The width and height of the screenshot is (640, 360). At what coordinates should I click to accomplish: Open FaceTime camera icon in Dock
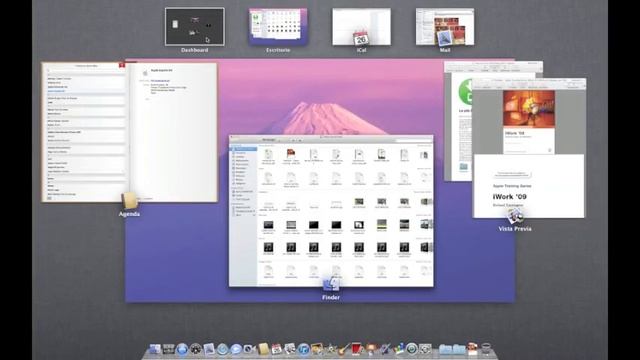pyautogui.click(x=249, y=349)
